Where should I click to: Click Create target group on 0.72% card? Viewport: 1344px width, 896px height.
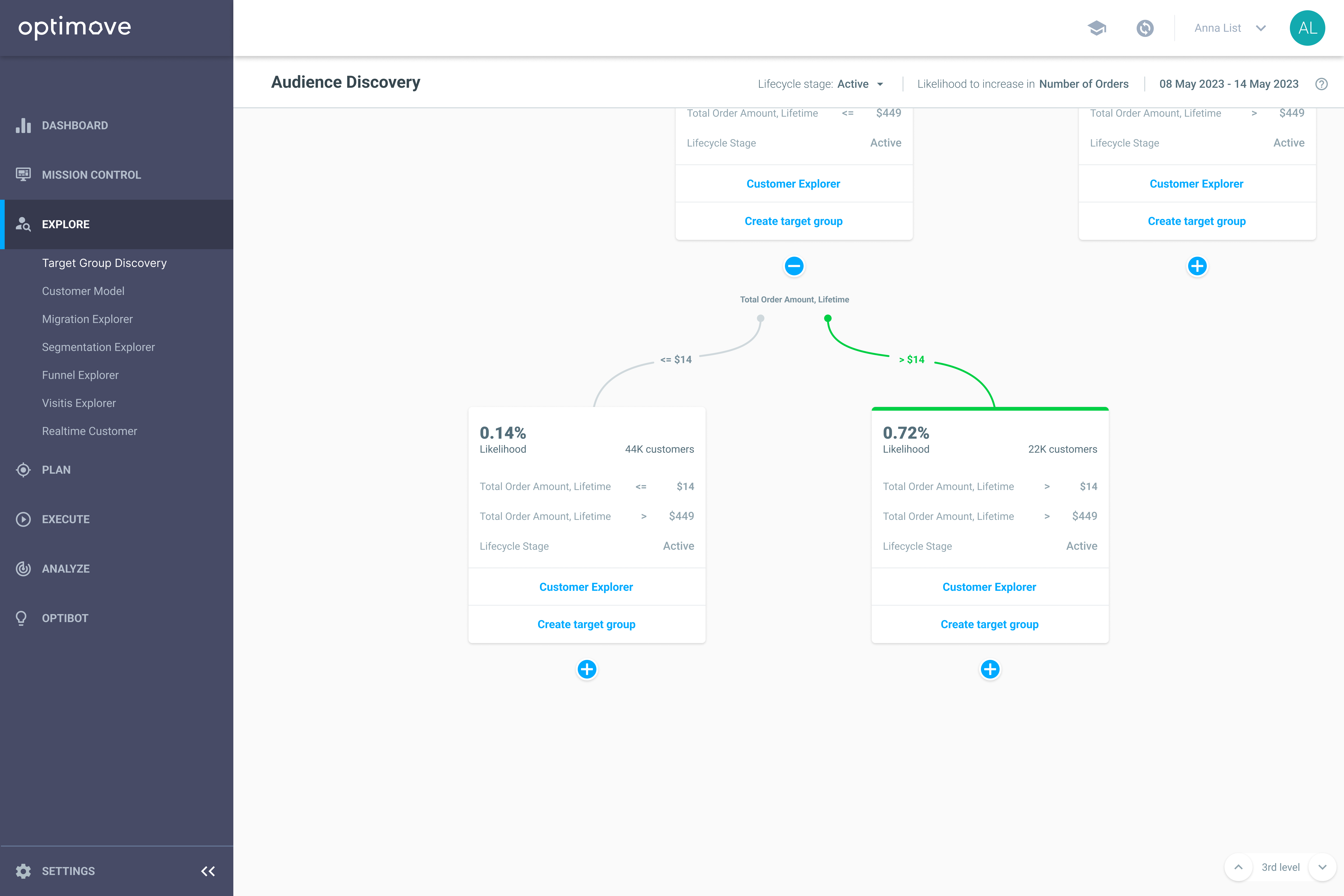pos(989,624)
